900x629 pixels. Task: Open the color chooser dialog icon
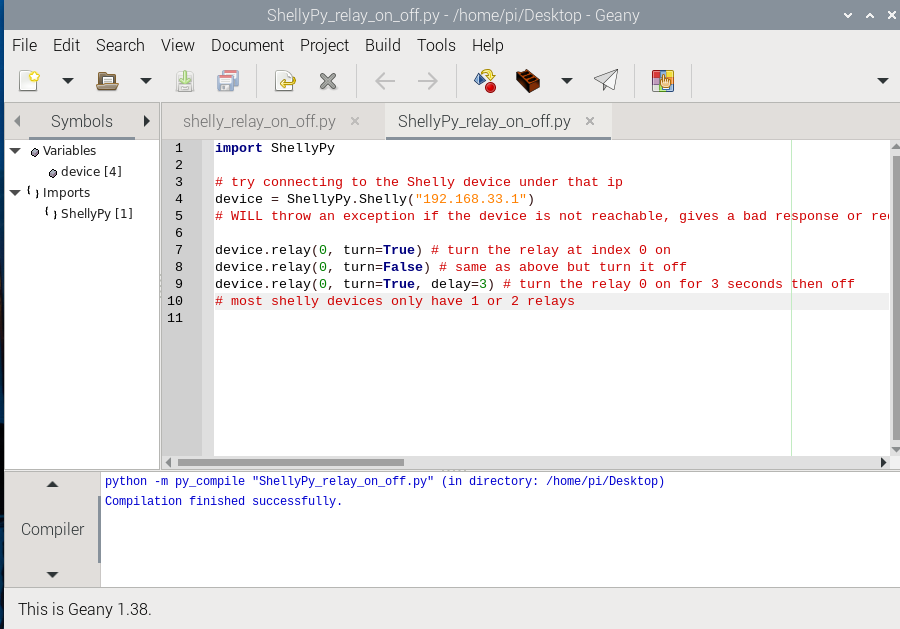663,81
